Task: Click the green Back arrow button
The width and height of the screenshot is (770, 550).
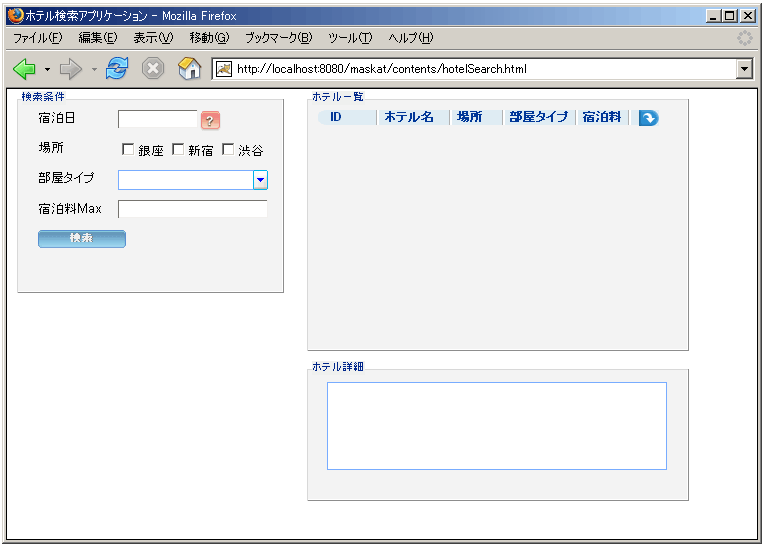Action: (25, 69)
